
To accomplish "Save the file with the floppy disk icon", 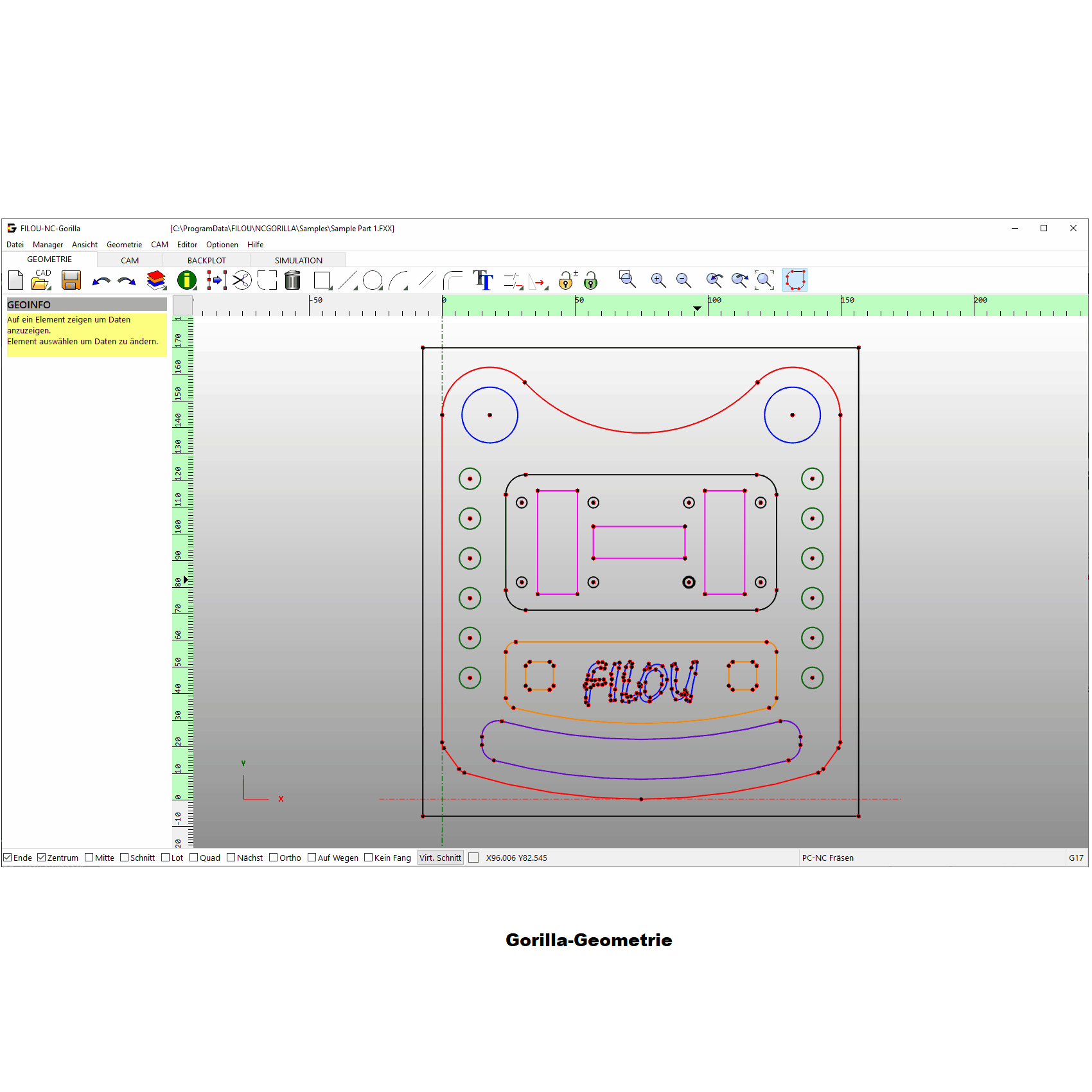I will 71,281.
